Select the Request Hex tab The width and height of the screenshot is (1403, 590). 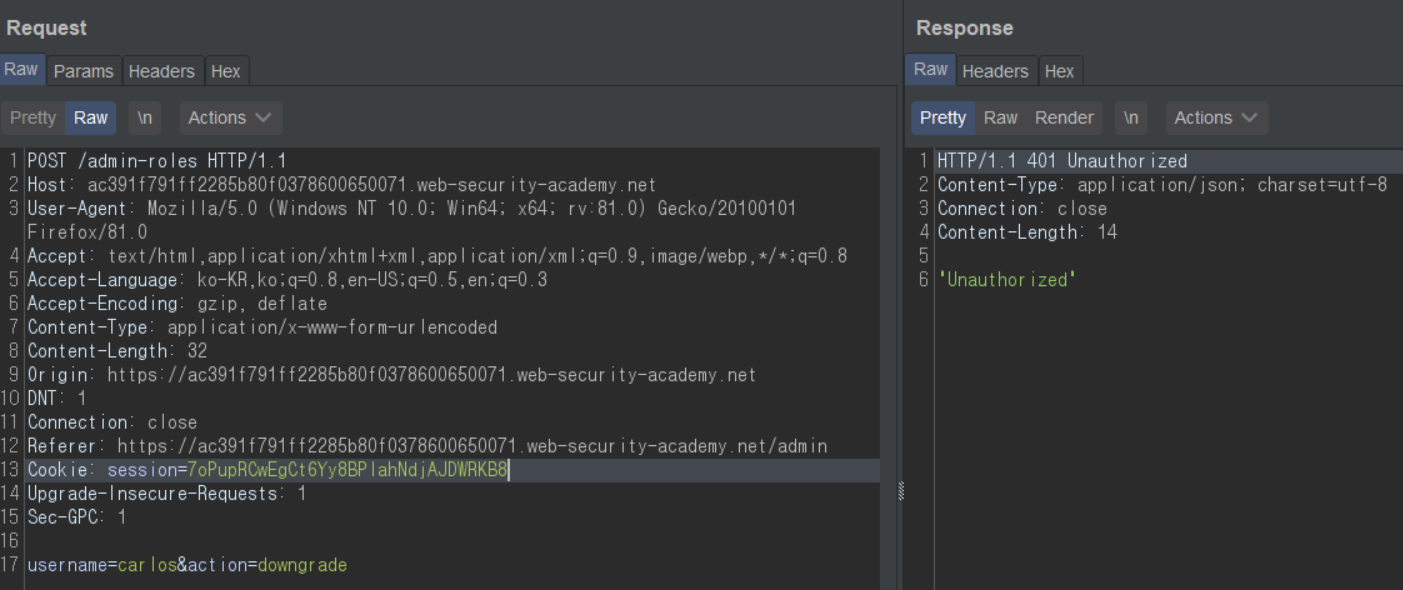[225, 71]
